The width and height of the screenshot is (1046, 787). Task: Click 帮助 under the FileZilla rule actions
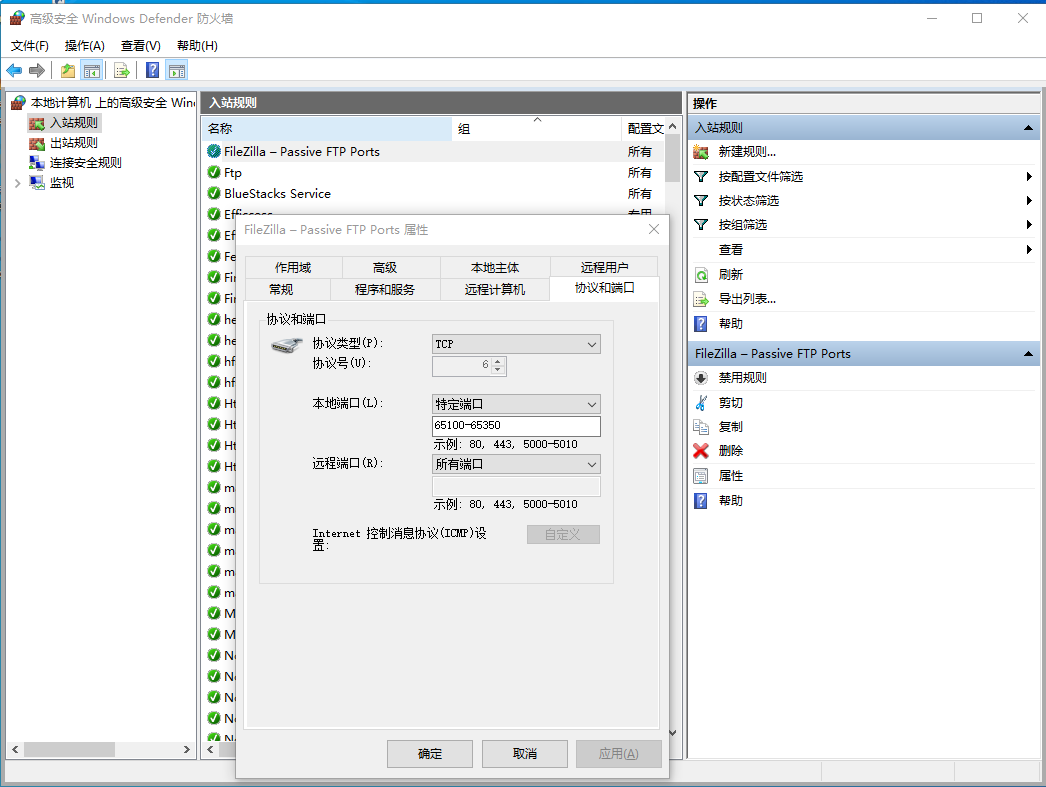tap(730, 501)
